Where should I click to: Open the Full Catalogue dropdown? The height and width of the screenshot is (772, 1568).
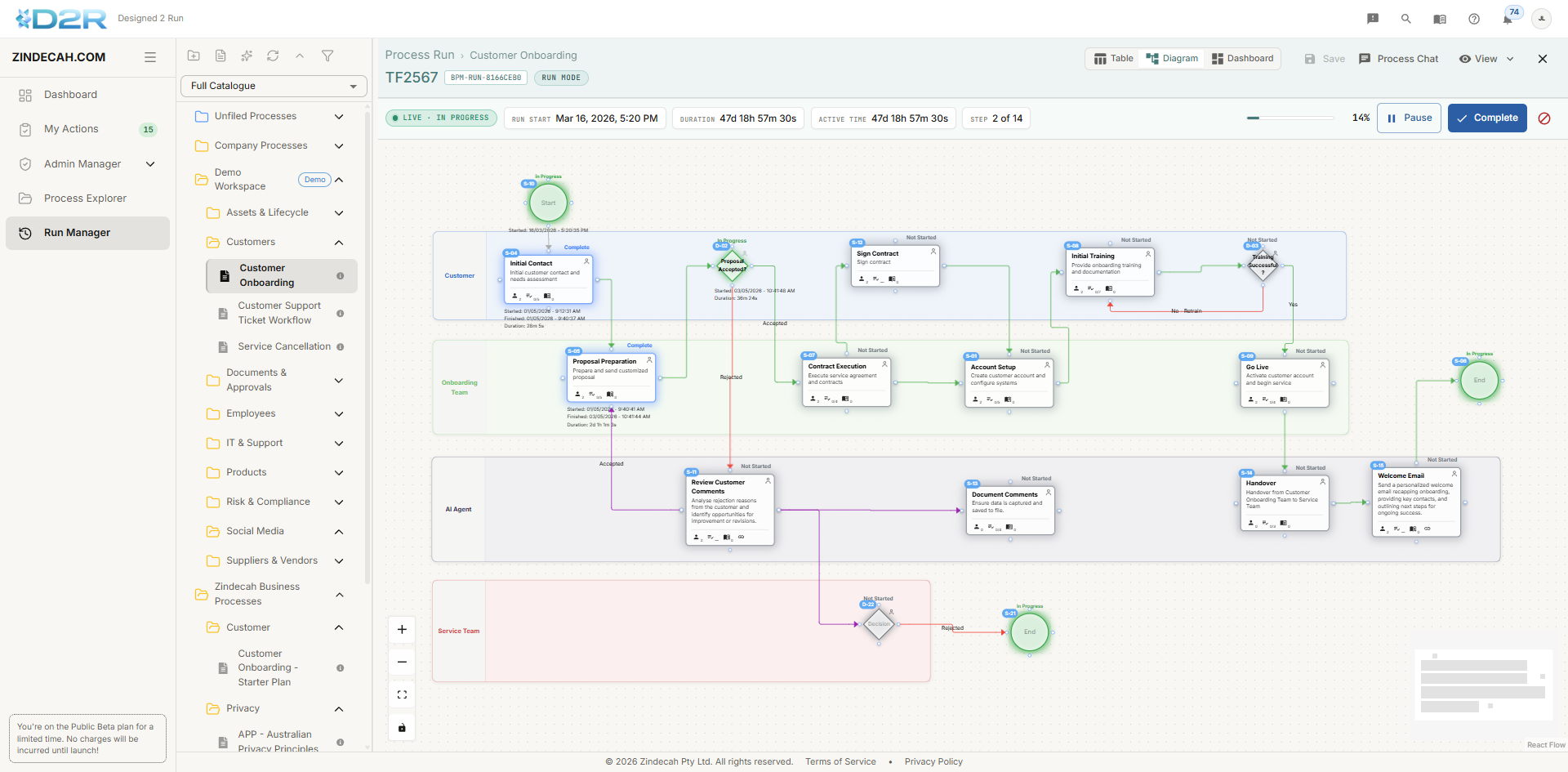pos(274,86)
